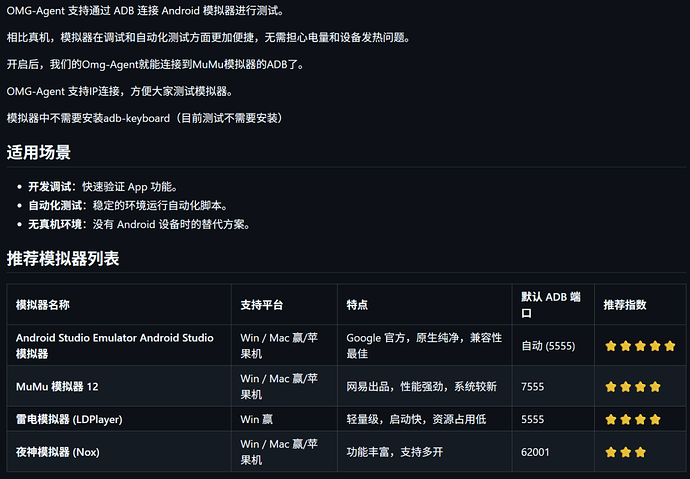This screenshot has height=479, width=690.
Task: Click the 推荐指数 column header
Action: point(625,304)
